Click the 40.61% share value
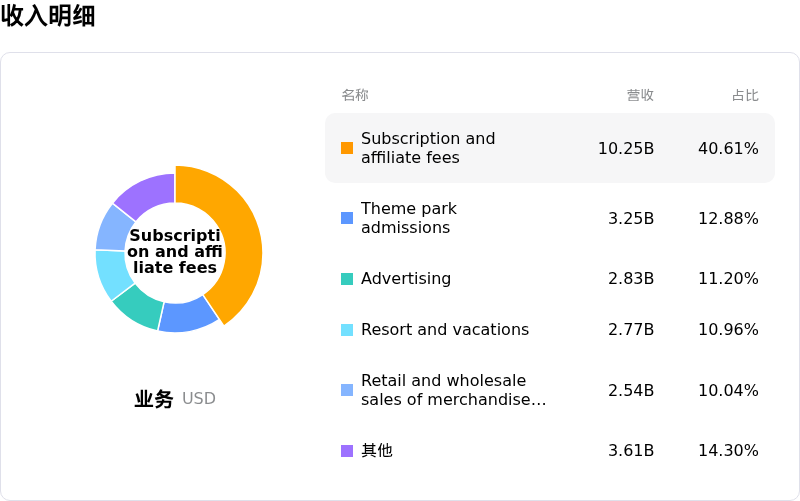The height and width of the screenshot is (501, 800). click(x=728, y=148)
